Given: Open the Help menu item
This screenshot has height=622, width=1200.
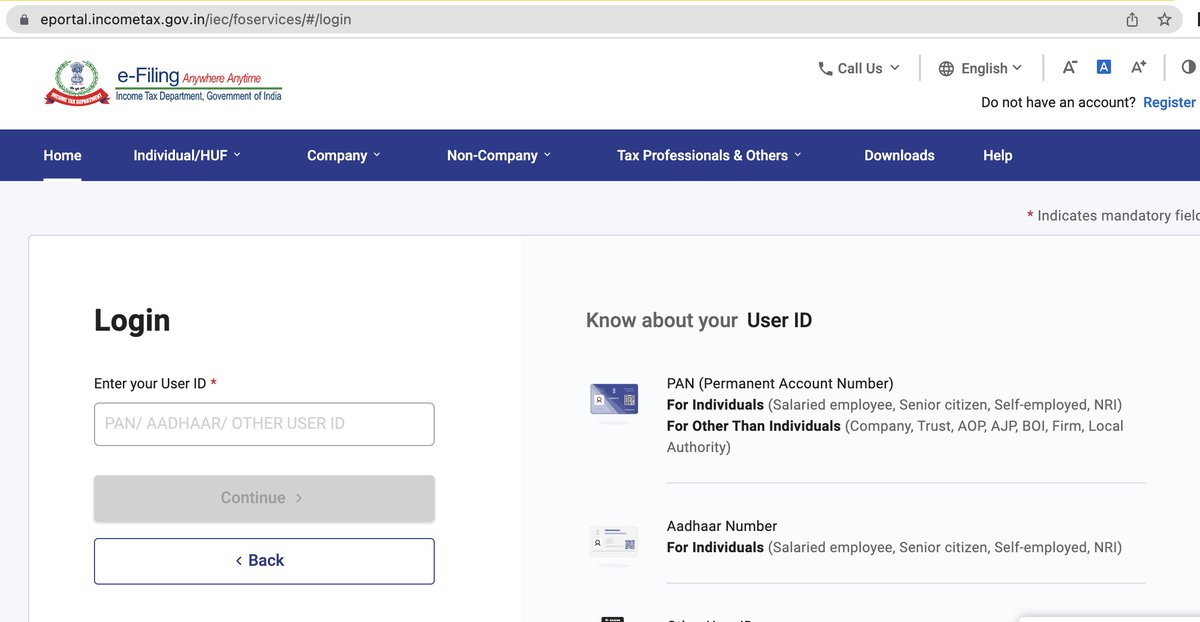Looking at the screenshot, I should point(998,155).
